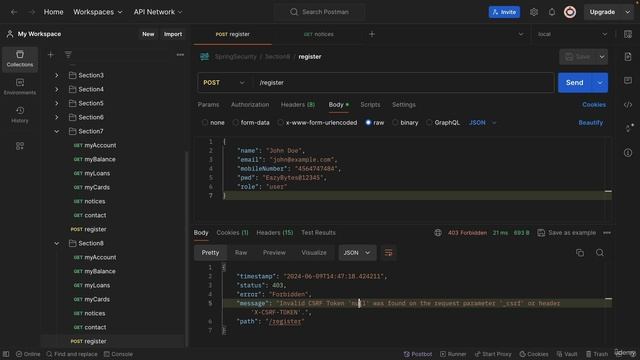Open the History sidebar panel
The height and width of the screenshot is (360, 640).
(20, 115)
